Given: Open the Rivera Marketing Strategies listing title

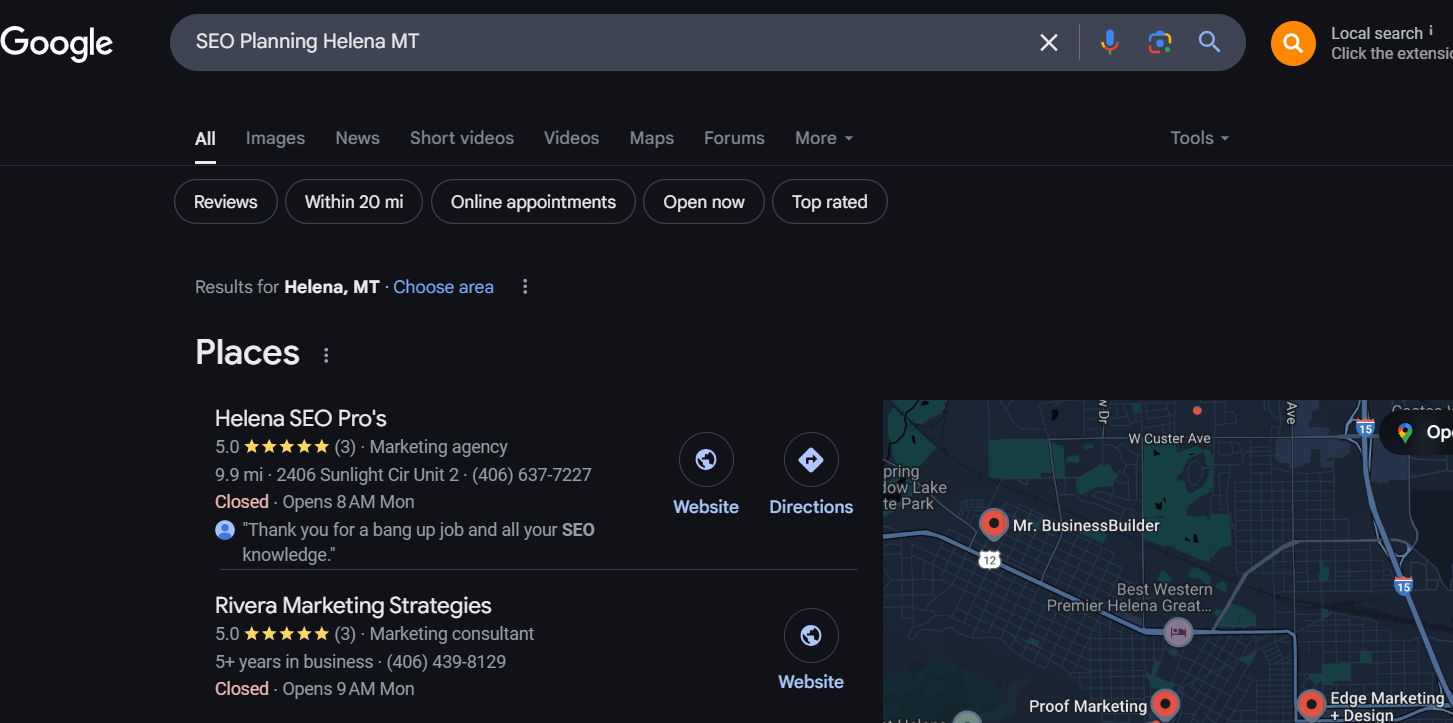Looking at the screenshot, I should click(353, 605).
